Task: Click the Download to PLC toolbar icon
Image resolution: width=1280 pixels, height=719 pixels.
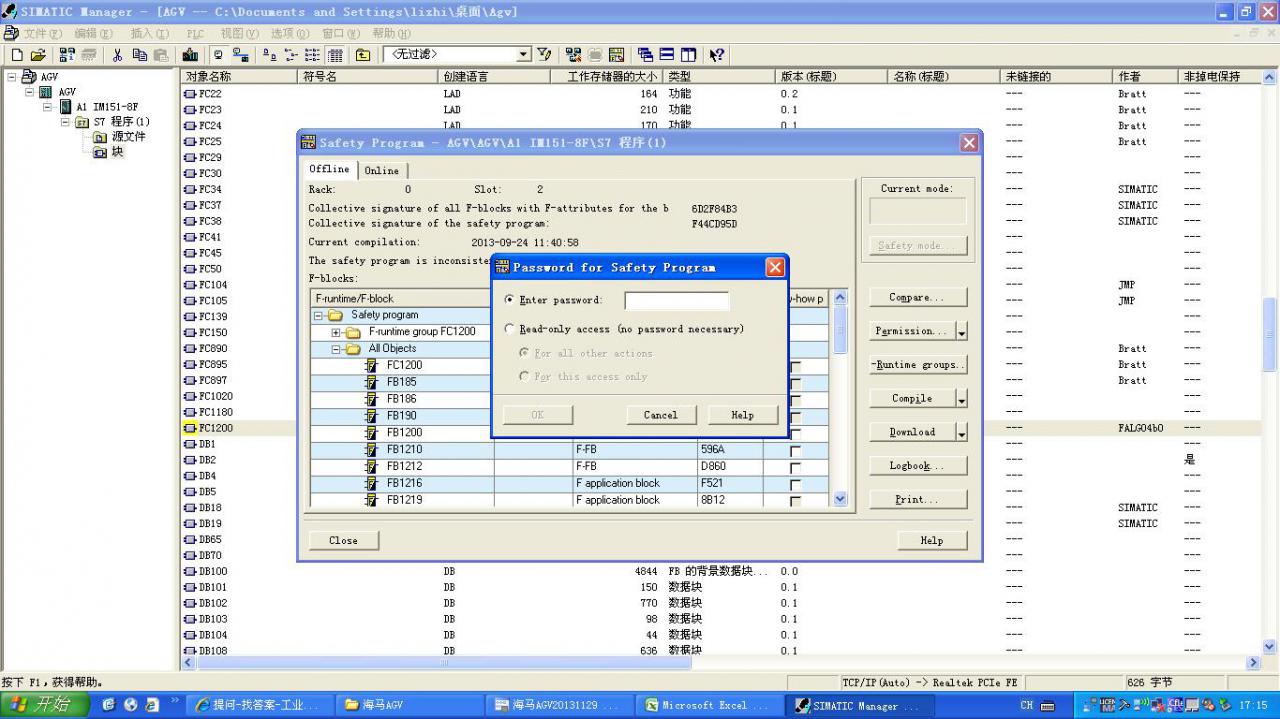Action: [189, 55]
